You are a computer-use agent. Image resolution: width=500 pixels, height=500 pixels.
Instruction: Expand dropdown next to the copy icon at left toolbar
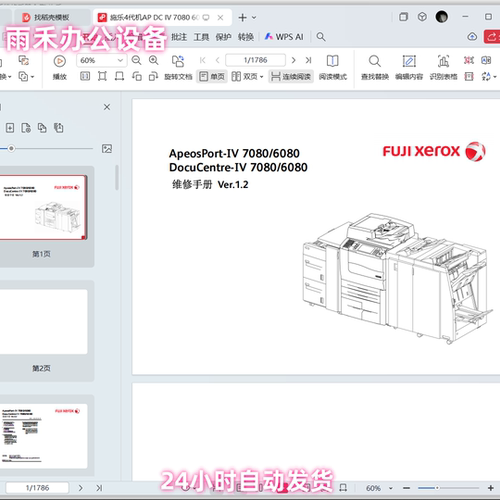tap(32, 77)
